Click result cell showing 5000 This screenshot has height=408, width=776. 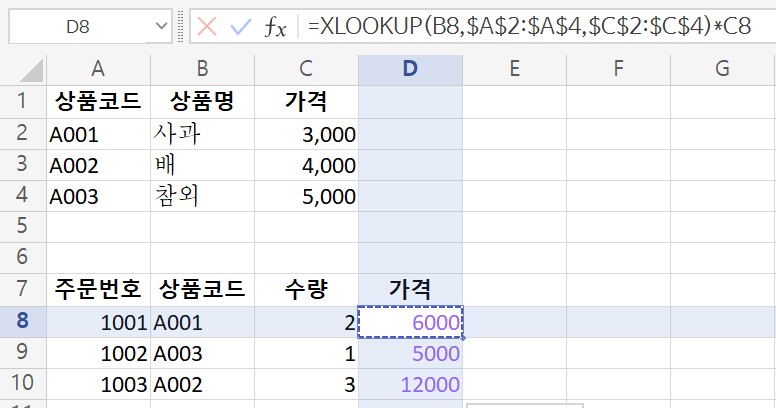[x=410, y=353]
